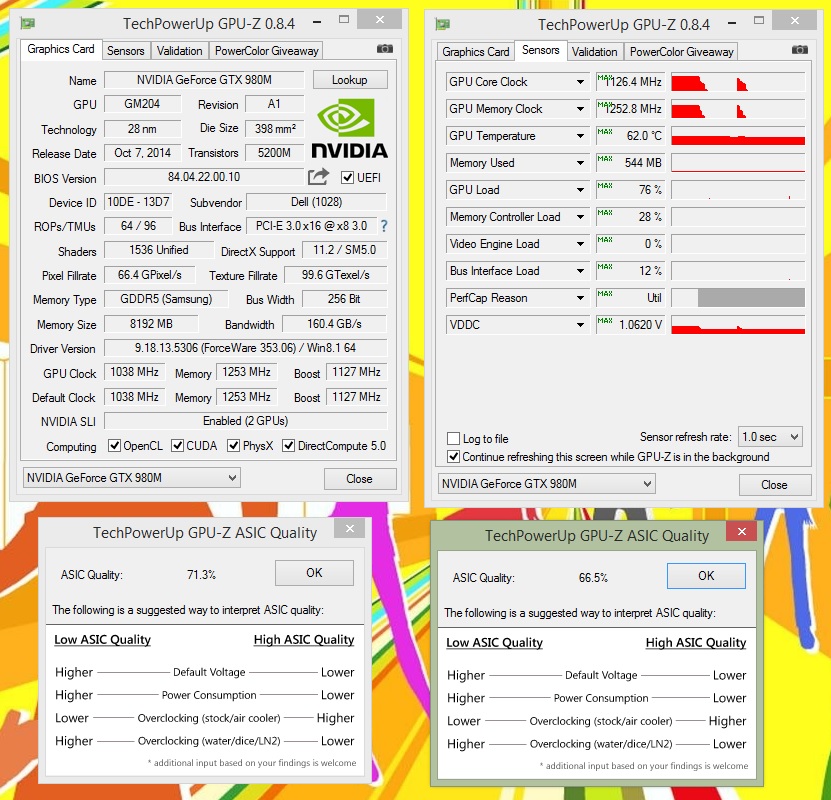Open the PerfCap Reason dropdown
This screenshot has height=800, width=831.
(580, 298)
